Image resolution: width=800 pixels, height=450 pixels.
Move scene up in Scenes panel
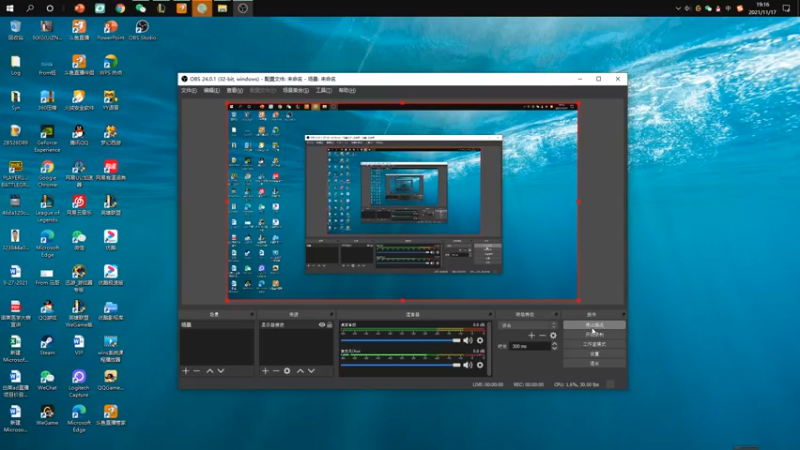click(x=210, y=371)
